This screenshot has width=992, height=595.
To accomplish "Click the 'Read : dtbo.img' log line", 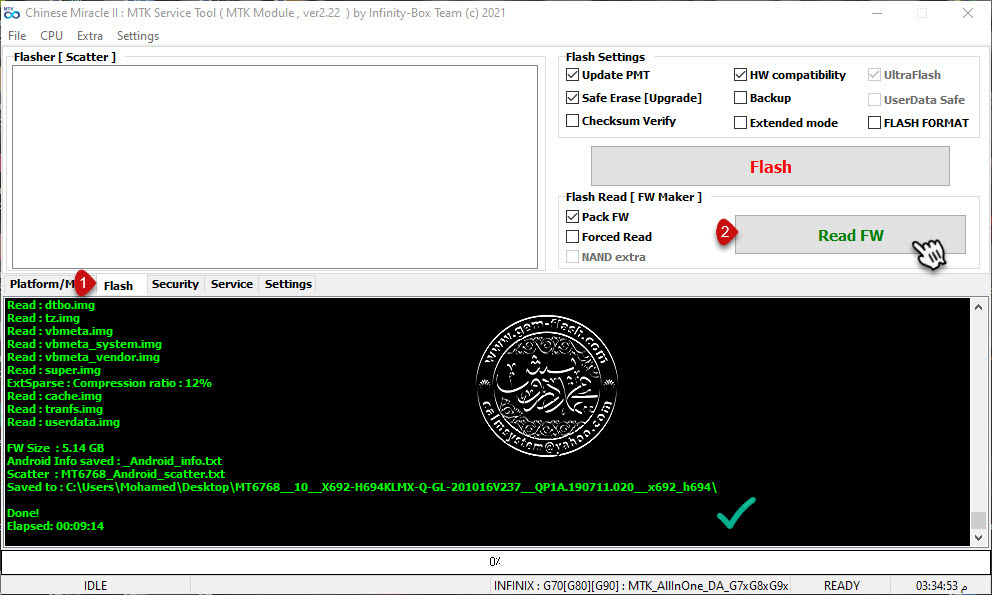I will coord(51,305).
